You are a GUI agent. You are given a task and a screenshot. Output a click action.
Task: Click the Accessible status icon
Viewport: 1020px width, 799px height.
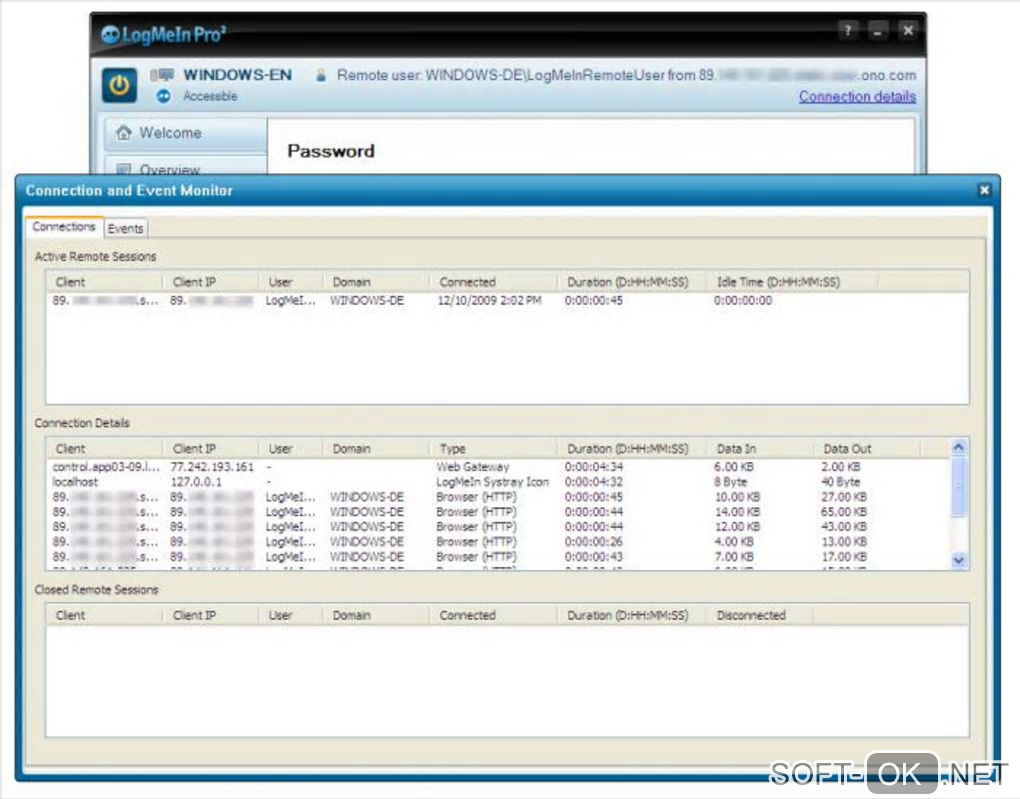(x=163, y=96)
